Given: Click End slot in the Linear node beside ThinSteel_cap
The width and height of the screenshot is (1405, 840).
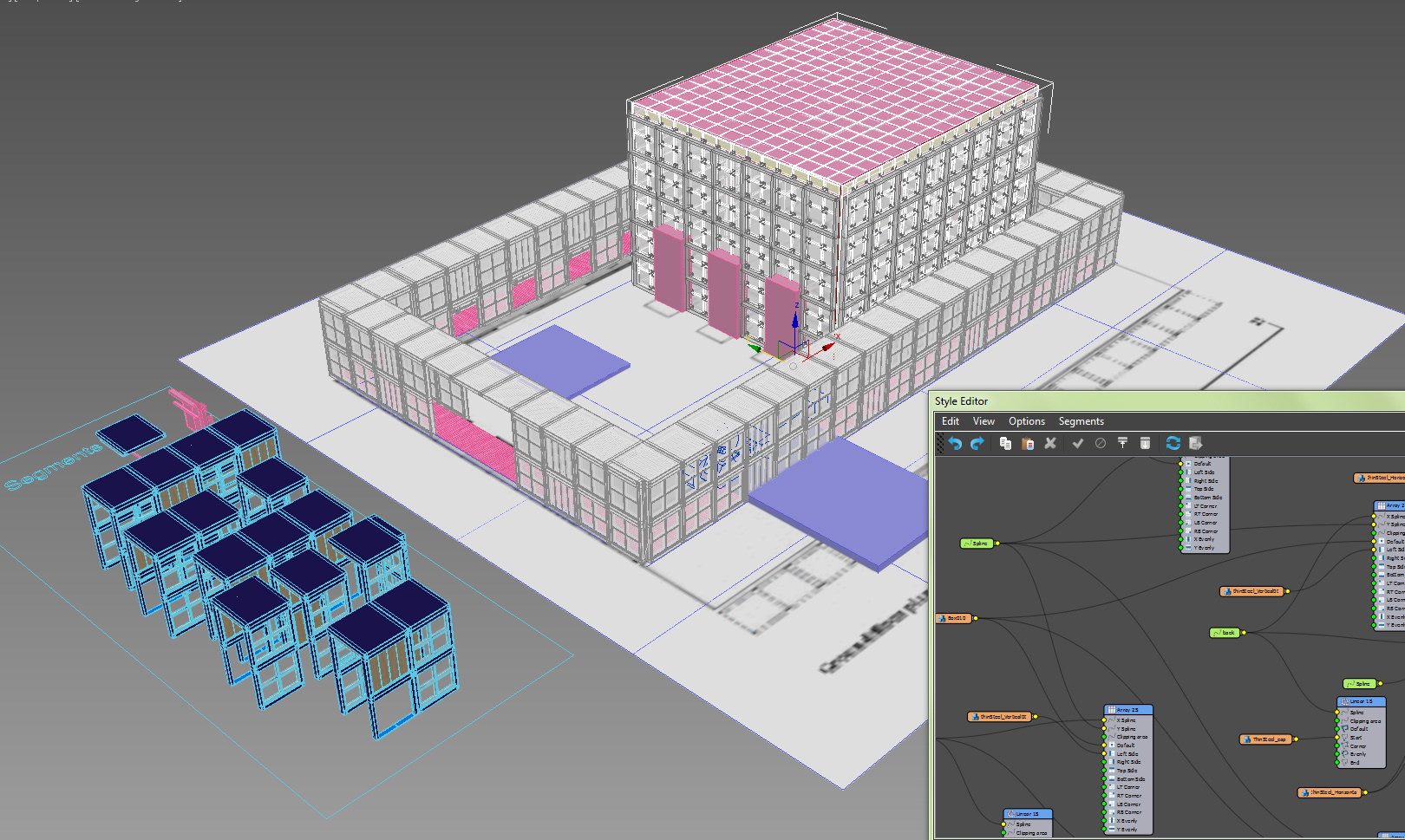Looking at the screenshot, I should tap(1361, 763).
